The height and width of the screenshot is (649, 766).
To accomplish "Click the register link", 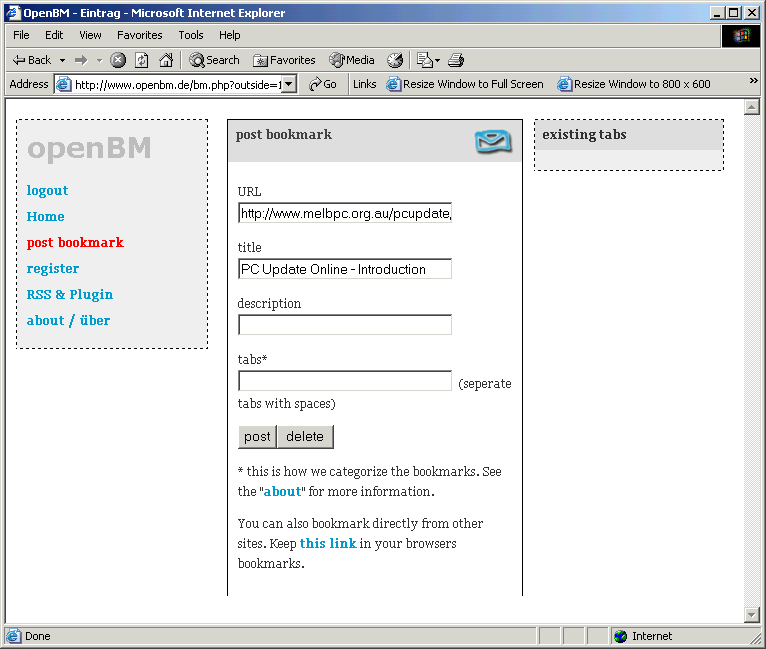I will pyautogui.click(x=53, y=269).
